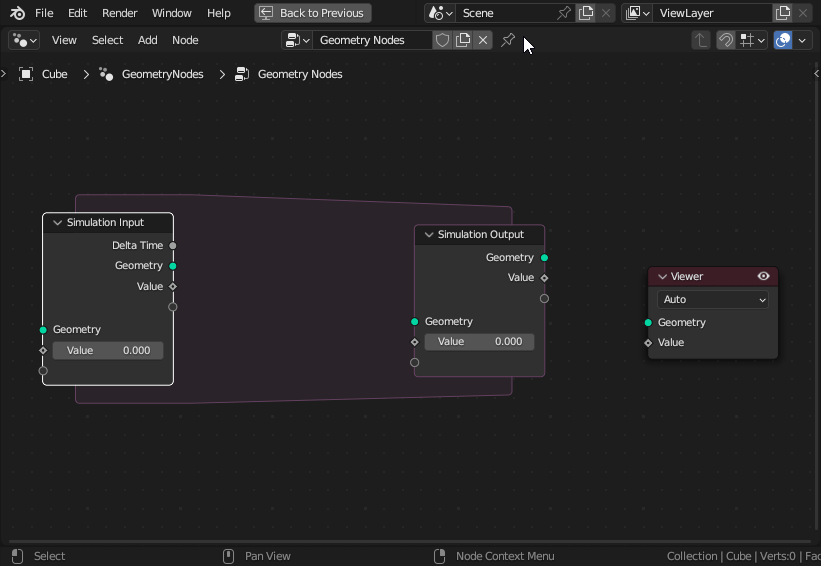Toggle fake user shield for Geometry Nodes
Screen dimensions: 821x566
(442, 40)
